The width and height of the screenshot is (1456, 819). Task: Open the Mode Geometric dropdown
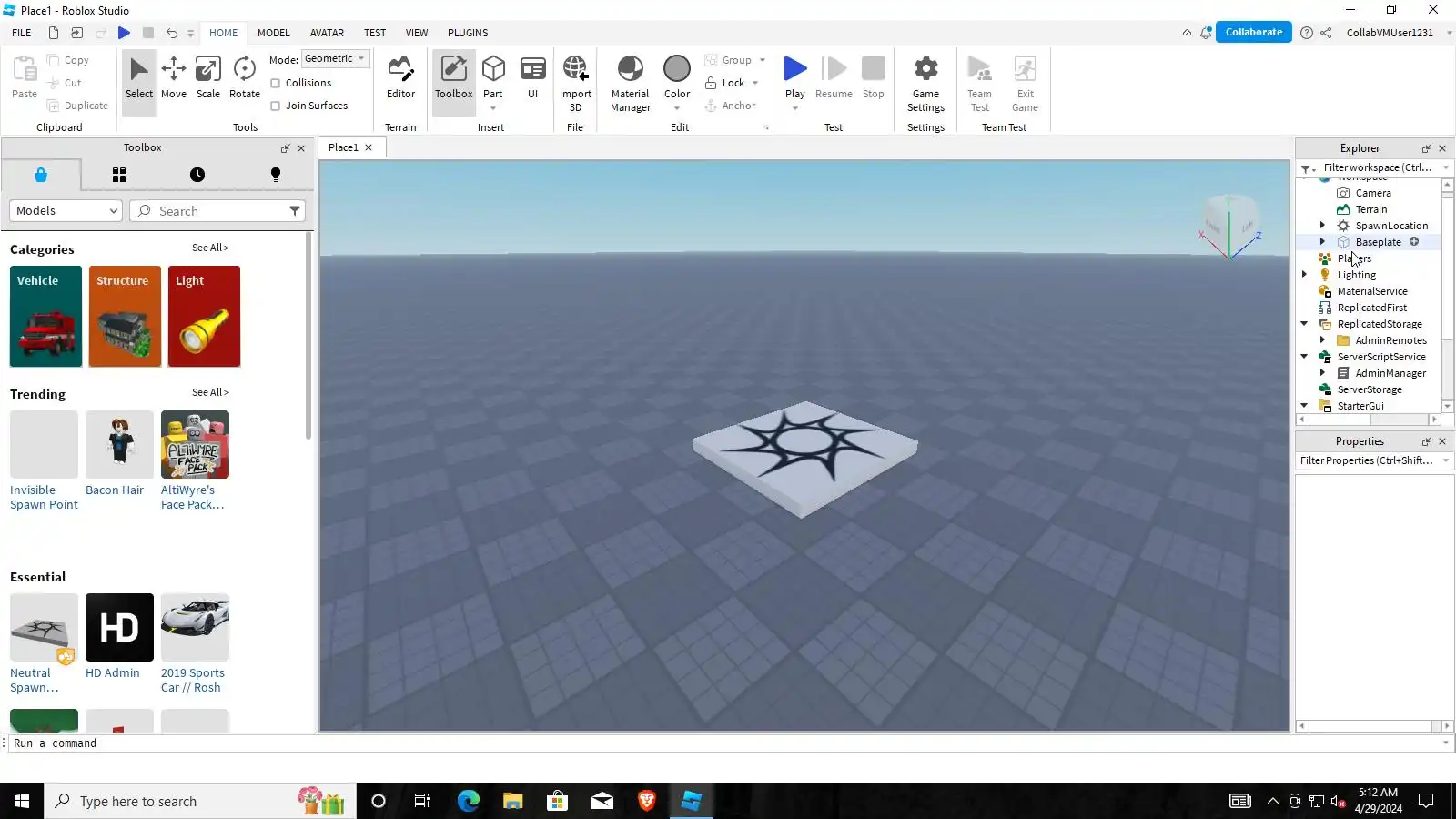(335, 58)
